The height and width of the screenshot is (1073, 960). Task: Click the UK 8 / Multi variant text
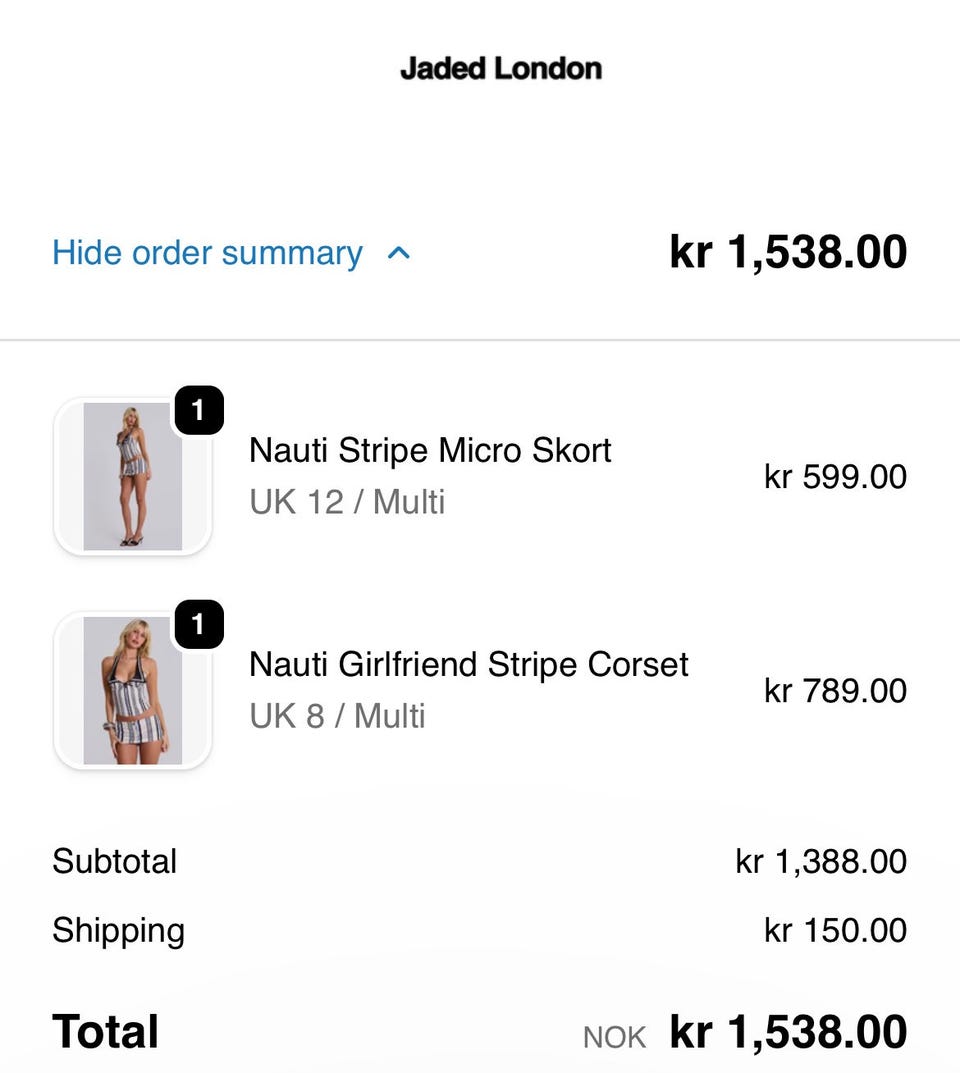(x=337, y=716)
